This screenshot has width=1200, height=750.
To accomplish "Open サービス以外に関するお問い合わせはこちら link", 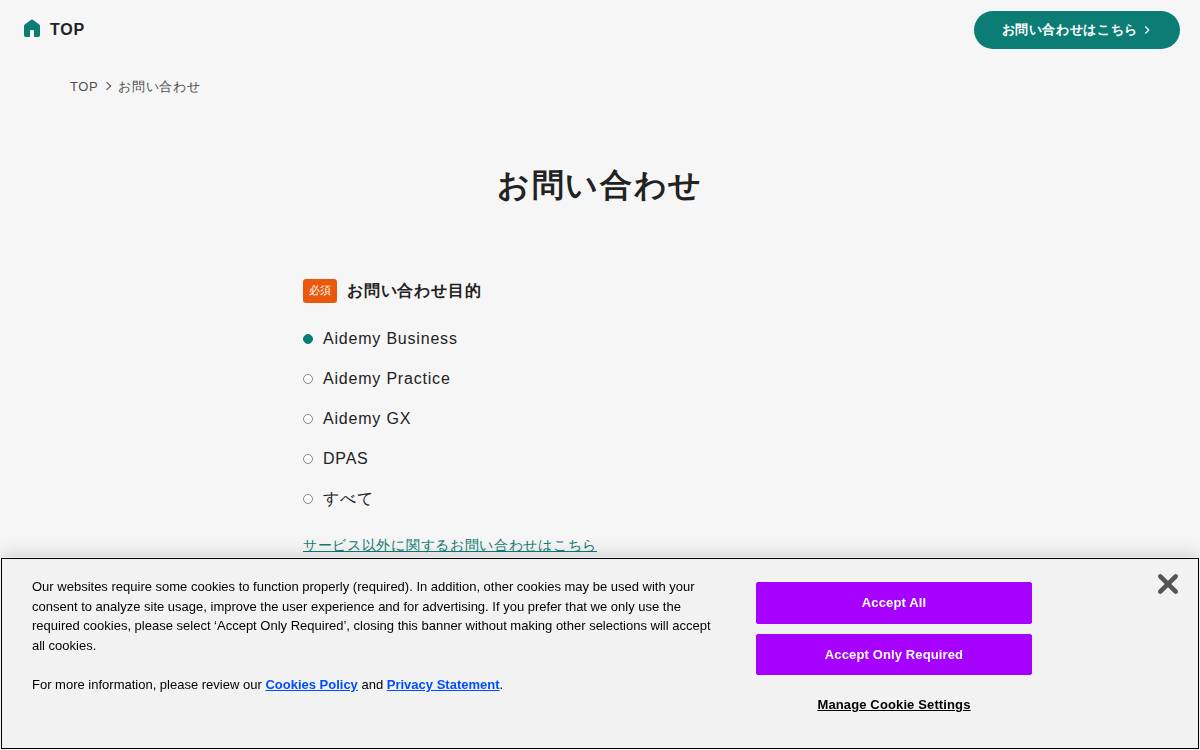I will 450,545.
